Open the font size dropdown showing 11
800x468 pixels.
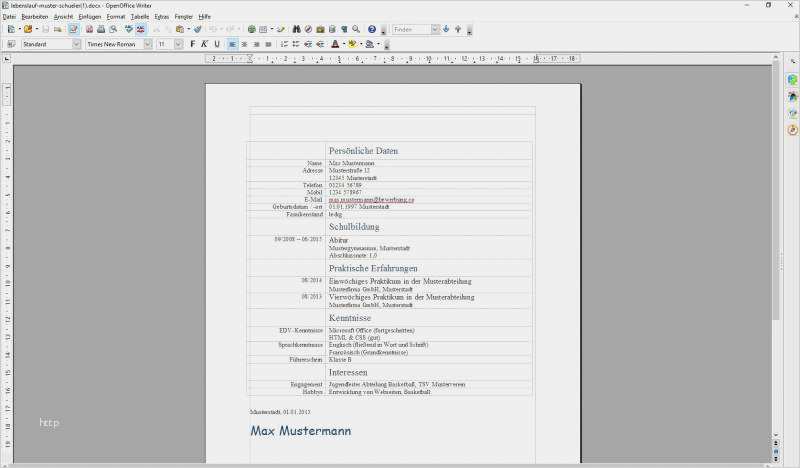[x=178, y=44]
